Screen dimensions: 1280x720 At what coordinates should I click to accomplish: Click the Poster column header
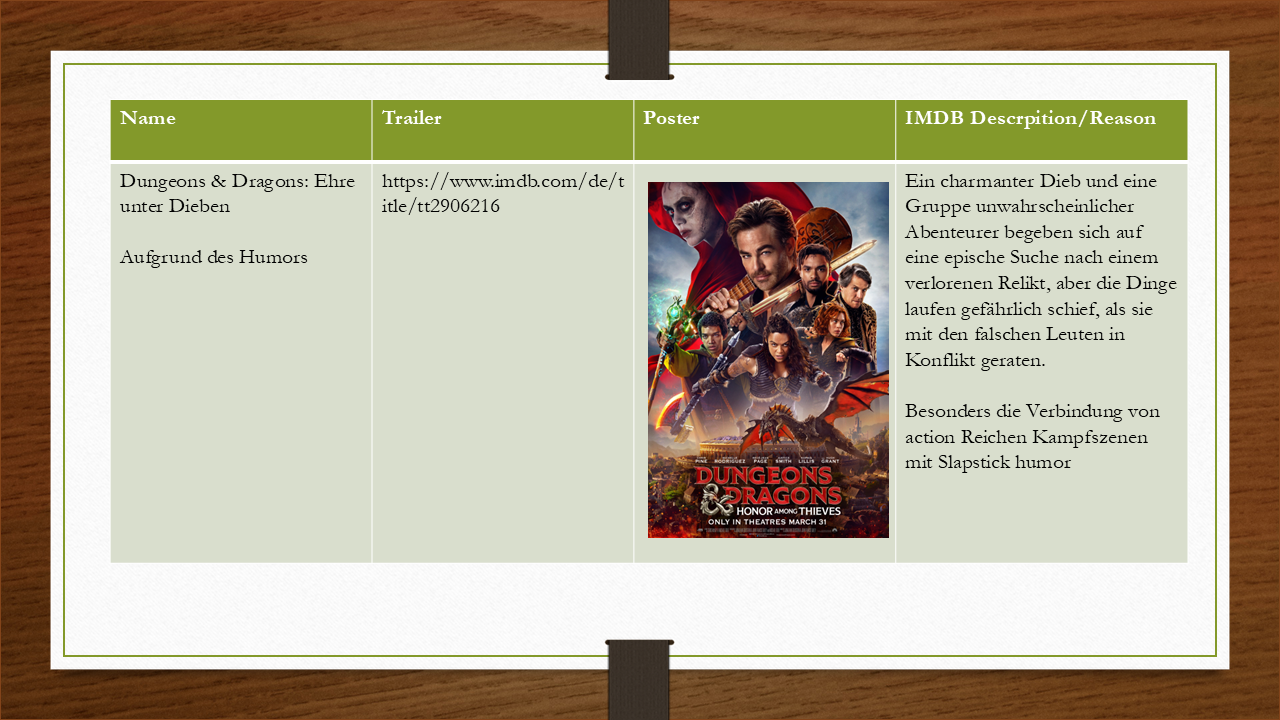click(x=765, y=130)
